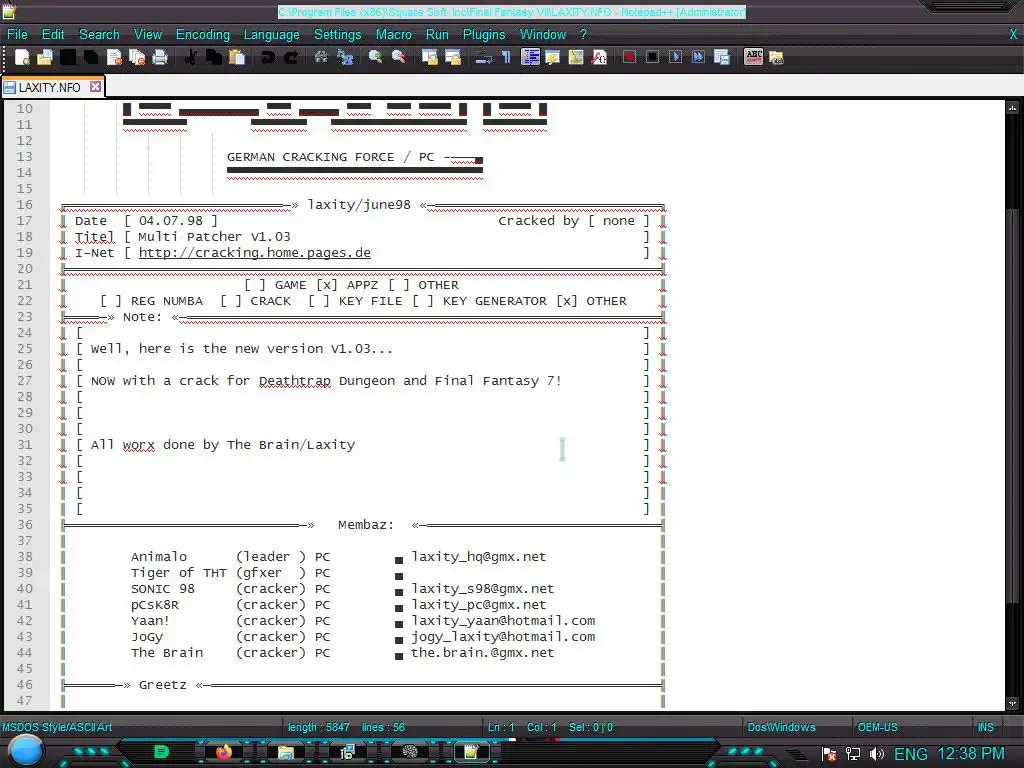Screen dimensions: 1024x768
Task: Toggle the INS insert mode indicator
Action: coord(985,727)
